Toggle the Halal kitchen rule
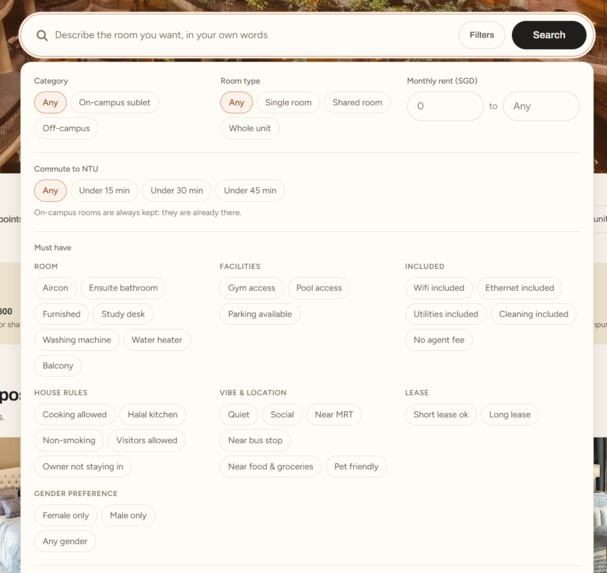The image size is (607, 573). click(x=153, y=415)
